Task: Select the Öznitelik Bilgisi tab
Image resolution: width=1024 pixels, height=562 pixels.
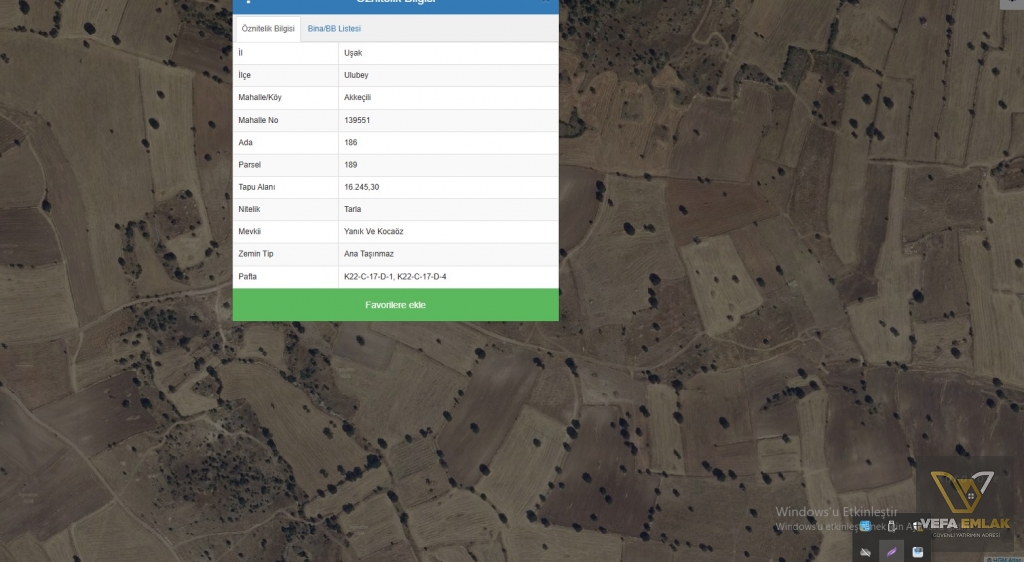Action: (x=268, y=29)
